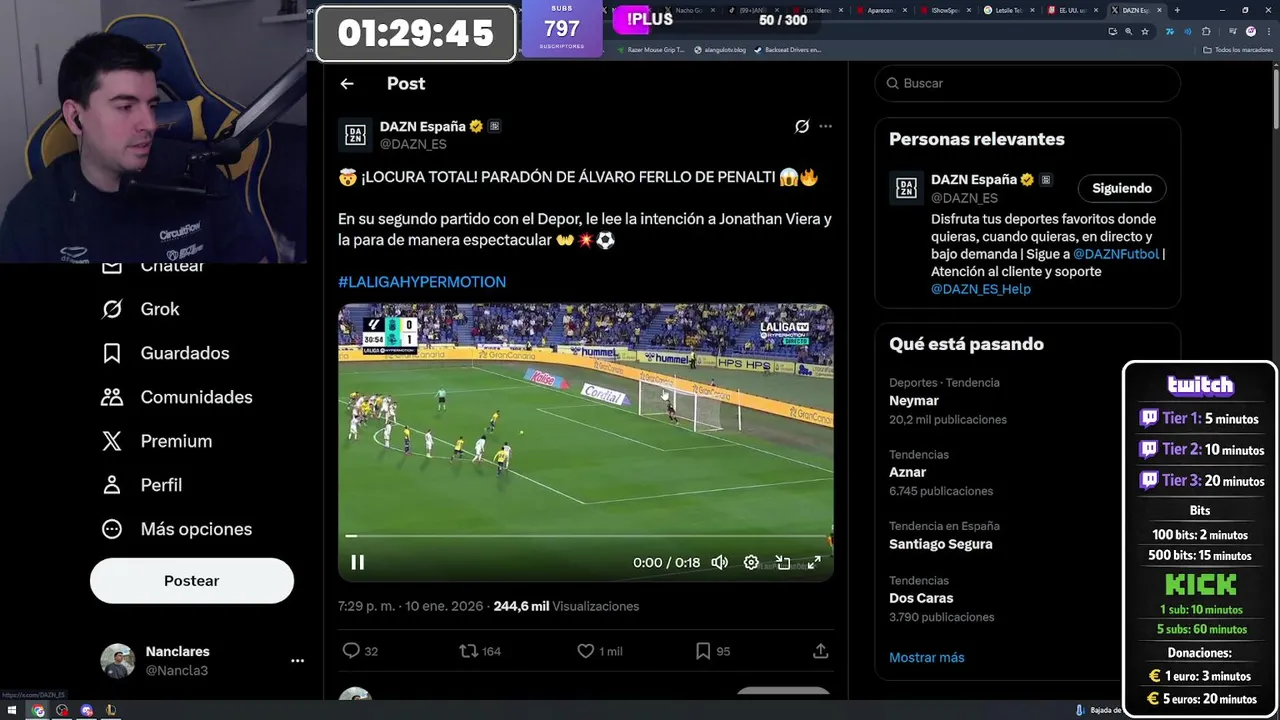Open a new Chrome tab

(1177, 10)
